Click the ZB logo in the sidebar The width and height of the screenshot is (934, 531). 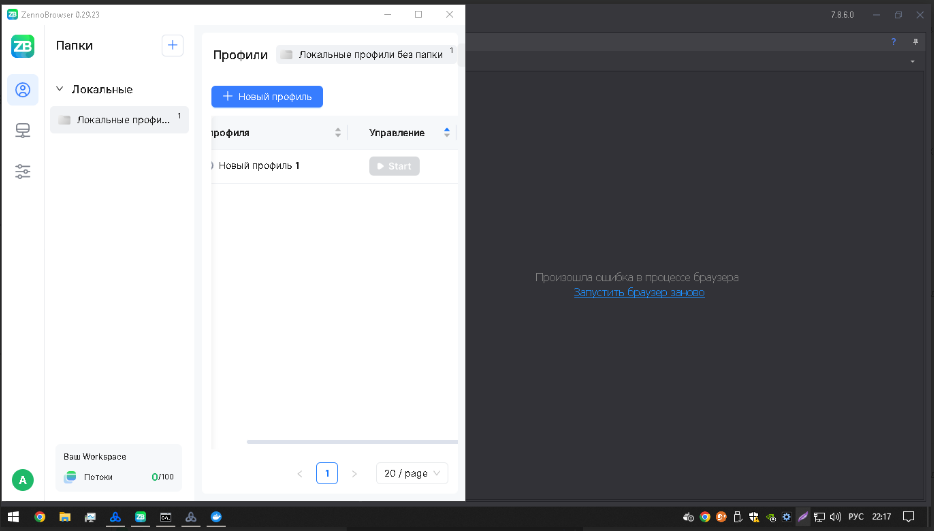(x=23, y=46)
